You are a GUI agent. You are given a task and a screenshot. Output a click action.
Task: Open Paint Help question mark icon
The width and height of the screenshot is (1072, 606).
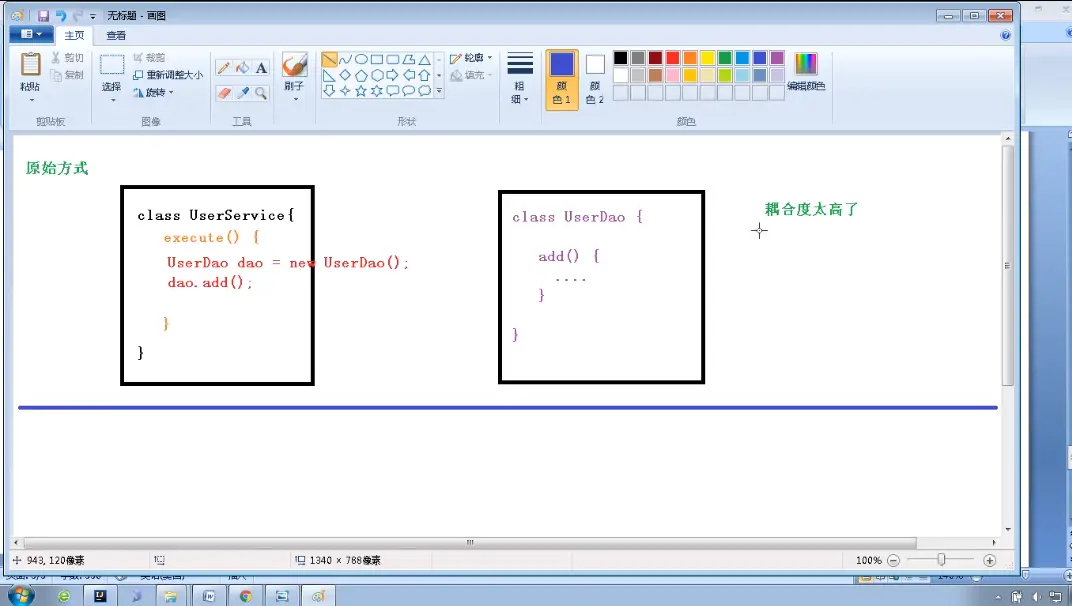[x=1005, y=35]
